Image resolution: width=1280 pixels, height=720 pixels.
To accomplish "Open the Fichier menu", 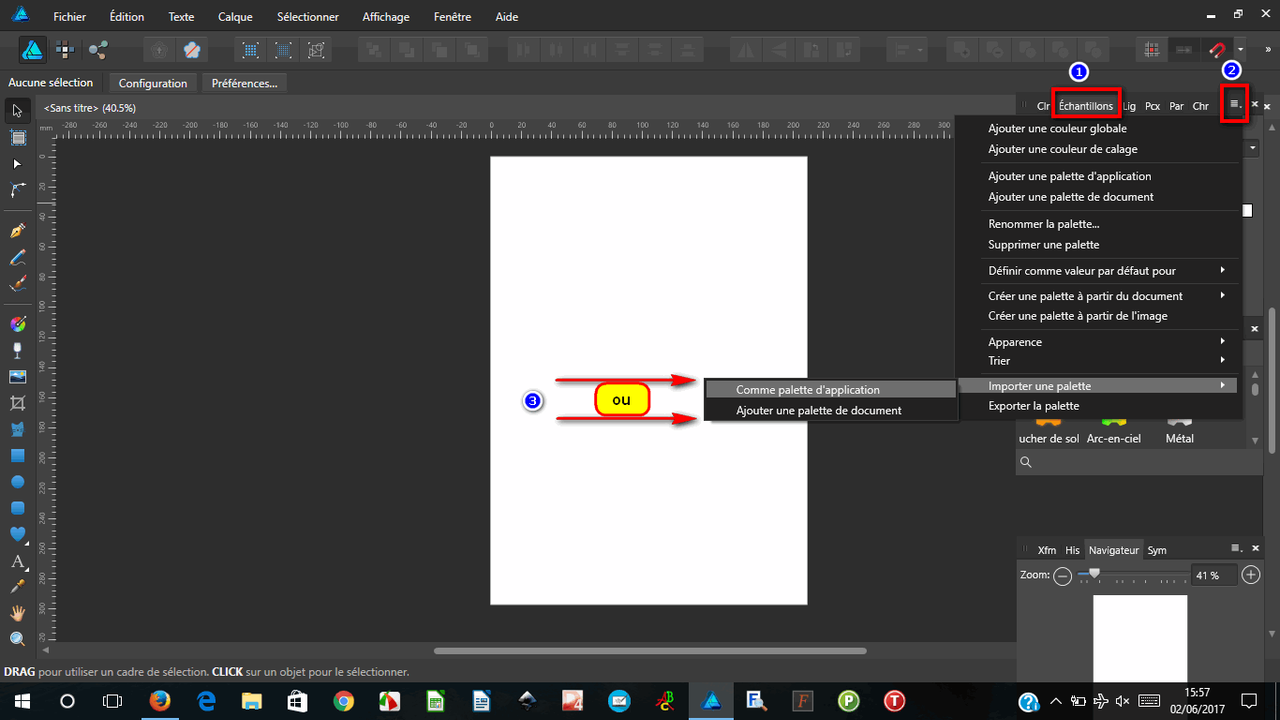I will 70,17.
